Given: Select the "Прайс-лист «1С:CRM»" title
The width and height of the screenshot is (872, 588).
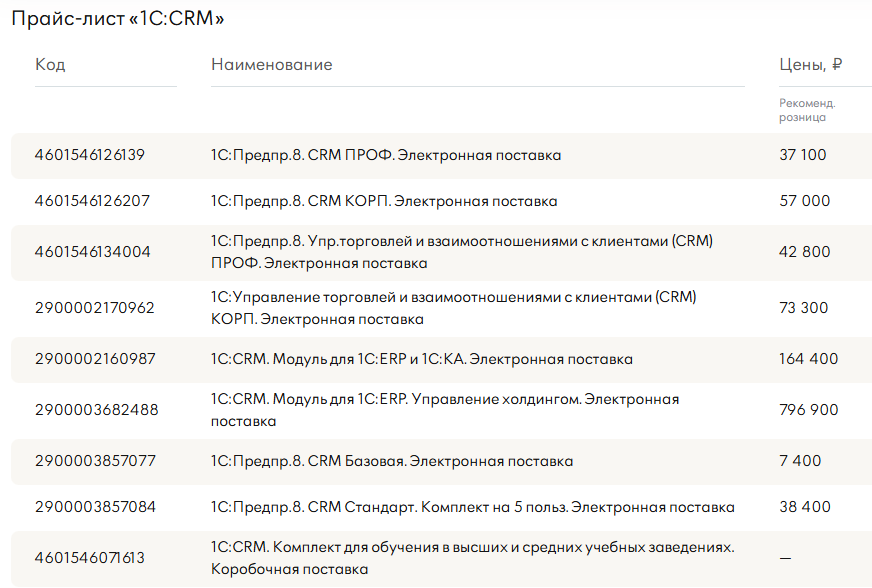Looking at the screenshot, I should (119, 18).
